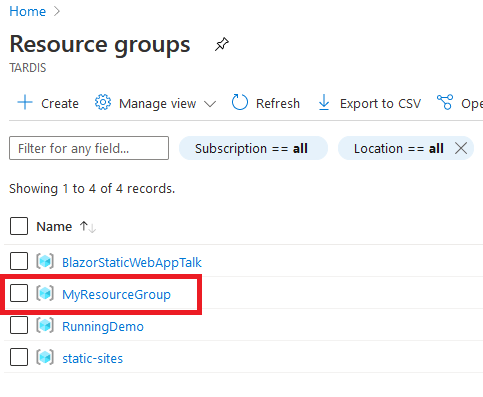Toggle sort arrows next to Name
This screenshot has height=397, width=483.
88,227
